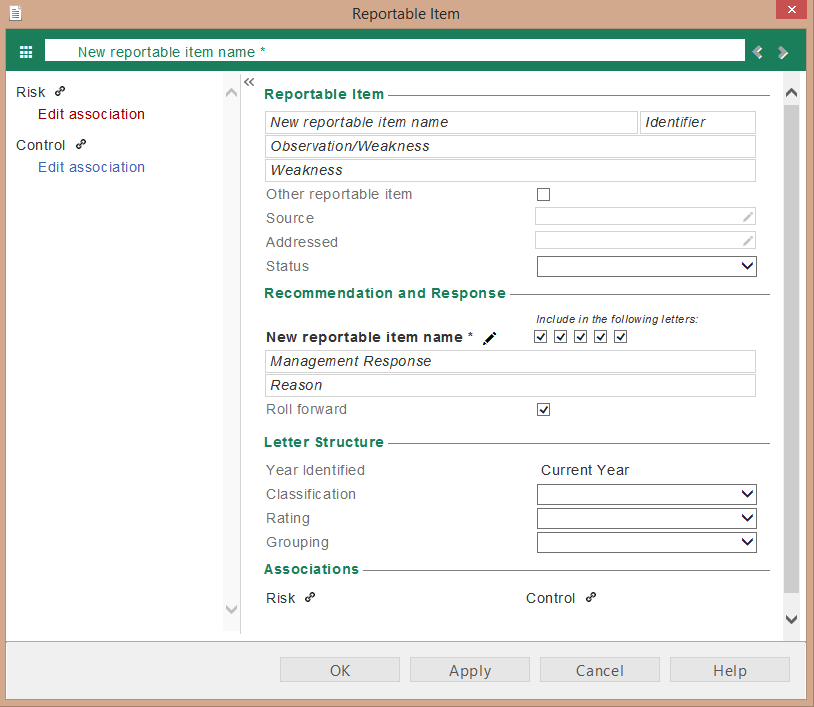Click Edit association under Risk
814x707 pixels.
click(91, 114)
